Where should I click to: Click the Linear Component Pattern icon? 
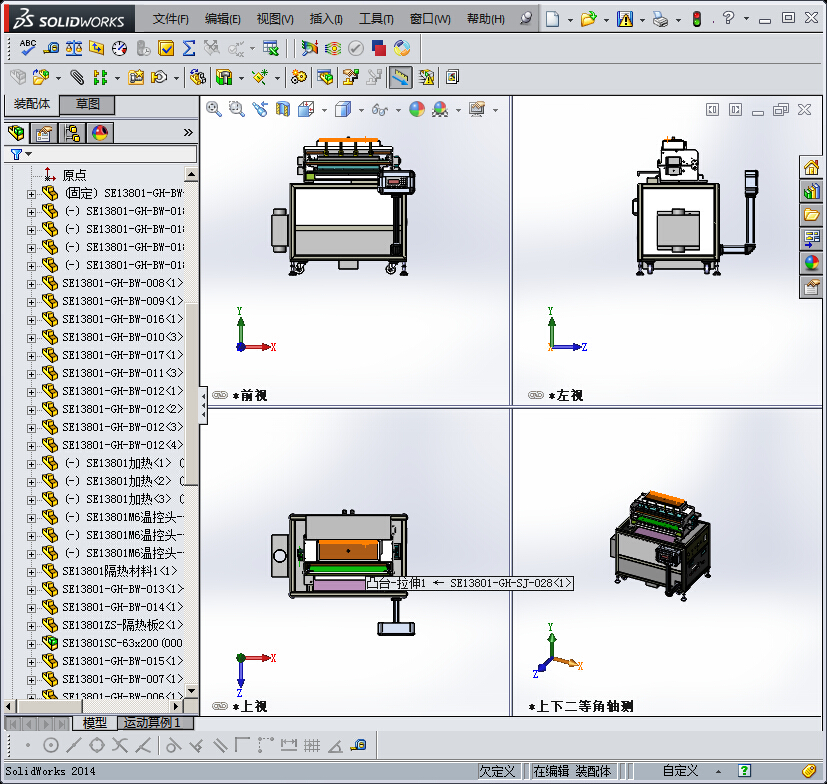100,78
